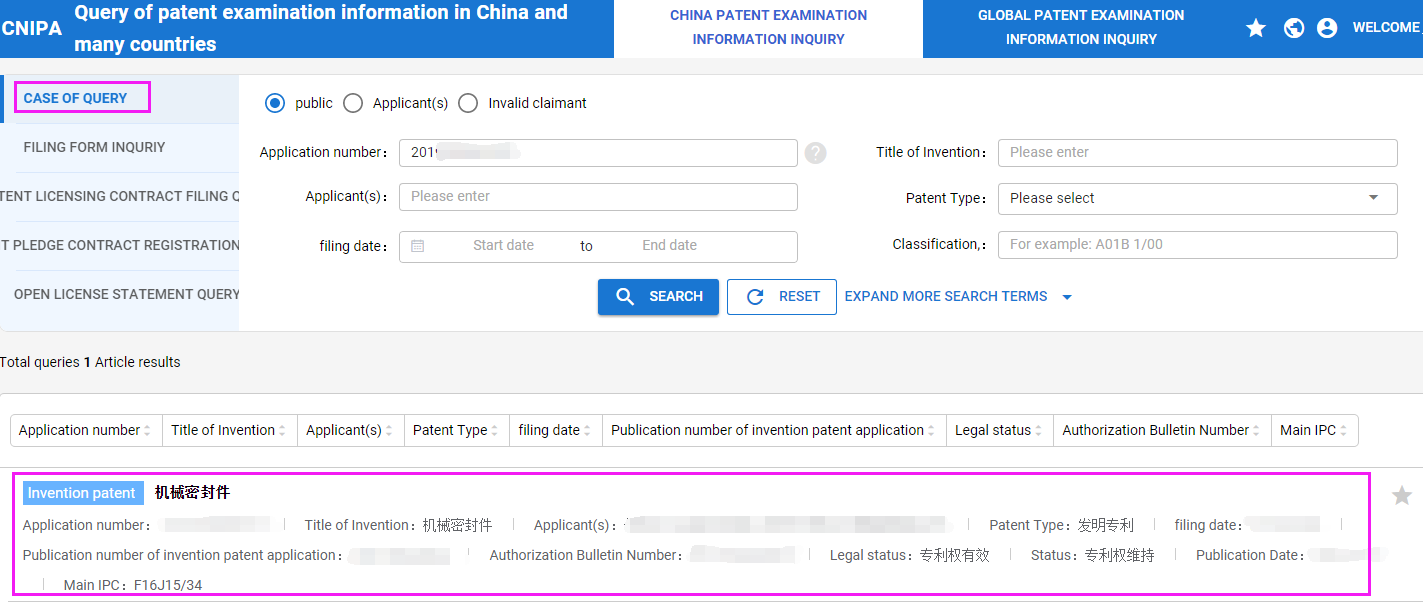This screenshot has width=1423, height=611.
Task: Bookmark the 机械密封件 result with star
Action: [x=1402, y=495]
